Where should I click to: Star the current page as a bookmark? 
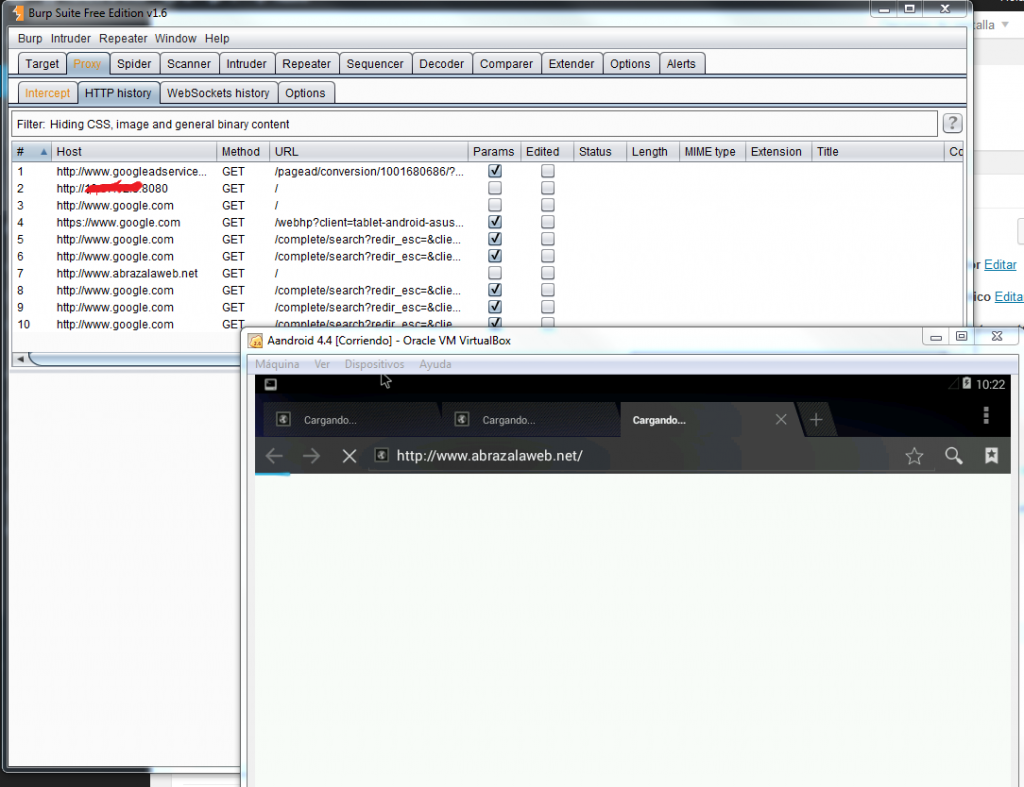point(914,455)
